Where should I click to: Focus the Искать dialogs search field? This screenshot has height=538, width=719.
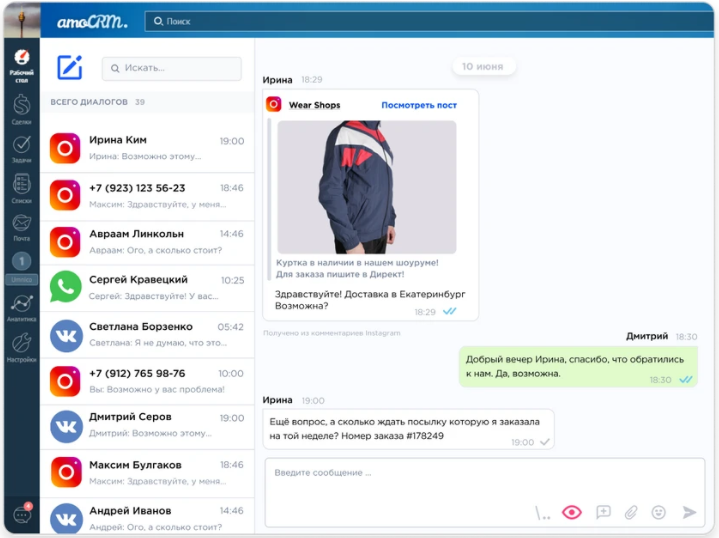(171, 68)
